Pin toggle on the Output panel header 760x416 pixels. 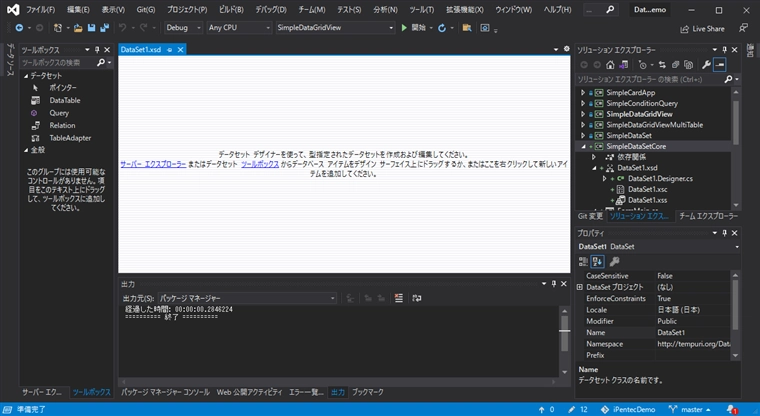pyautogui.click(x=554, y=284)
